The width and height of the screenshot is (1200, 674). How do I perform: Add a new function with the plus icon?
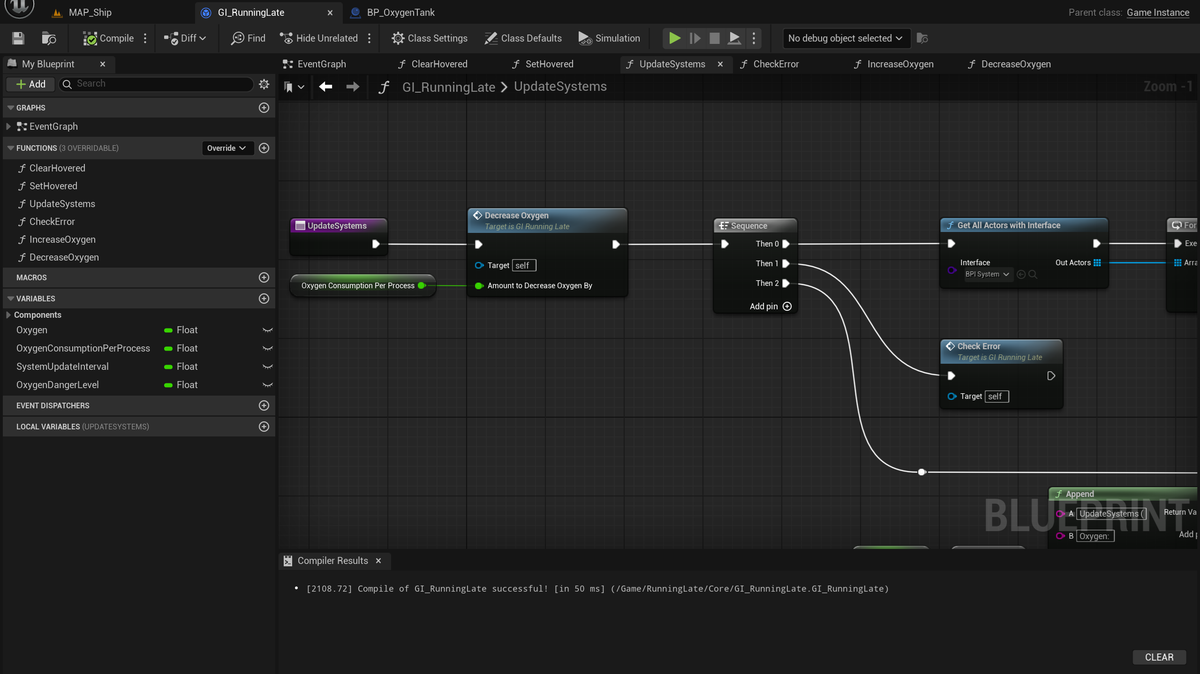pyautogui.click(x=264, y=148)
